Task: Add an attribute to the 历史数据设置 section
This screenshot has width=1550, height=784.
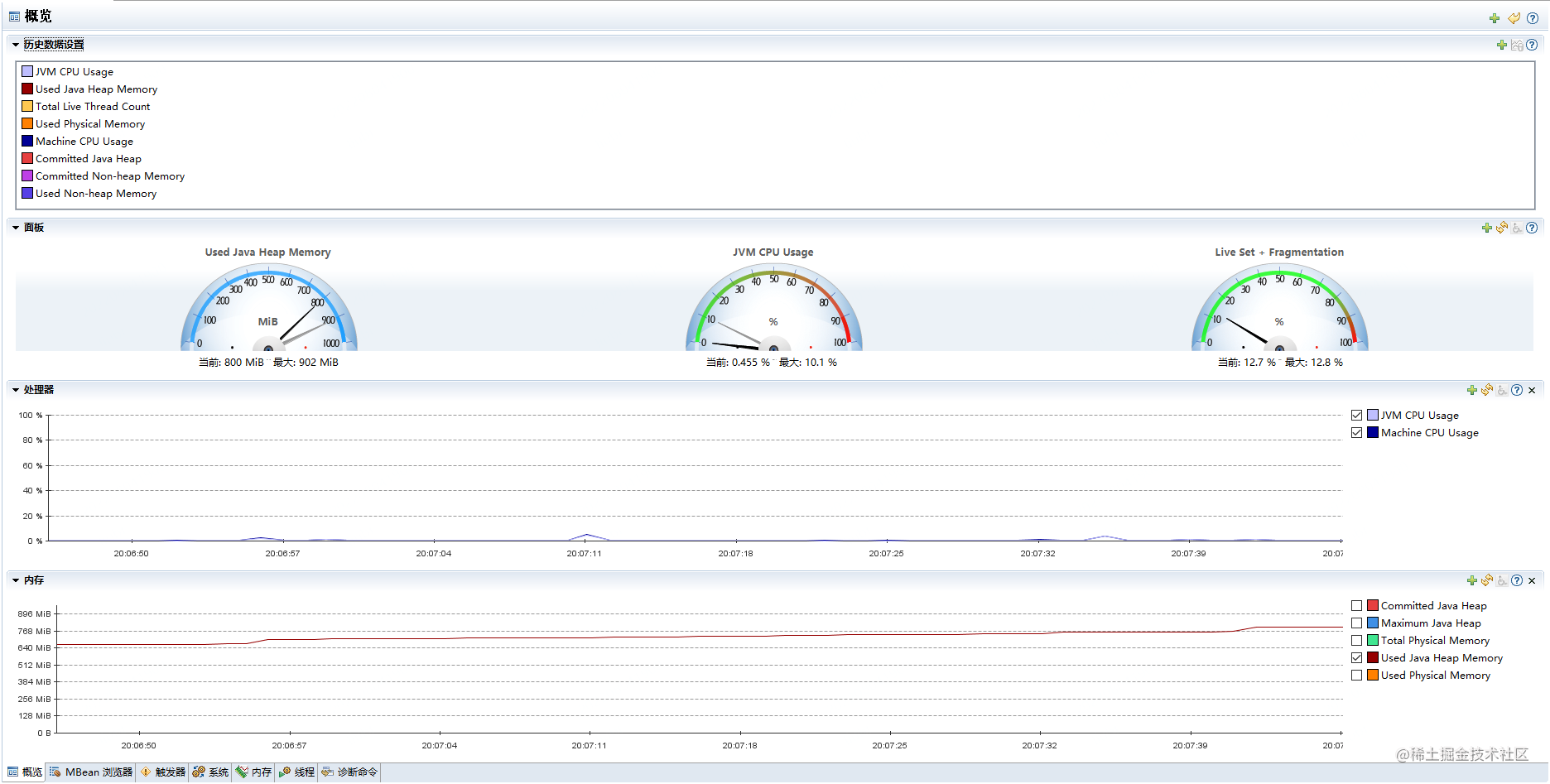Action: pyautogui.click(x=1502, y=45)
